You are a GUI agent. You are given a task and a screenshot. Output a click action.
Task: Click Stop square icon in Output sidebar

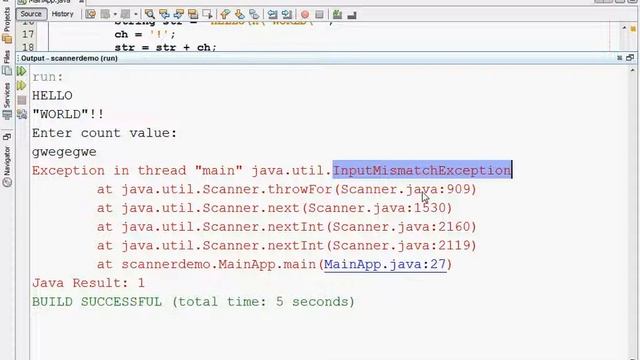[22, 100]
